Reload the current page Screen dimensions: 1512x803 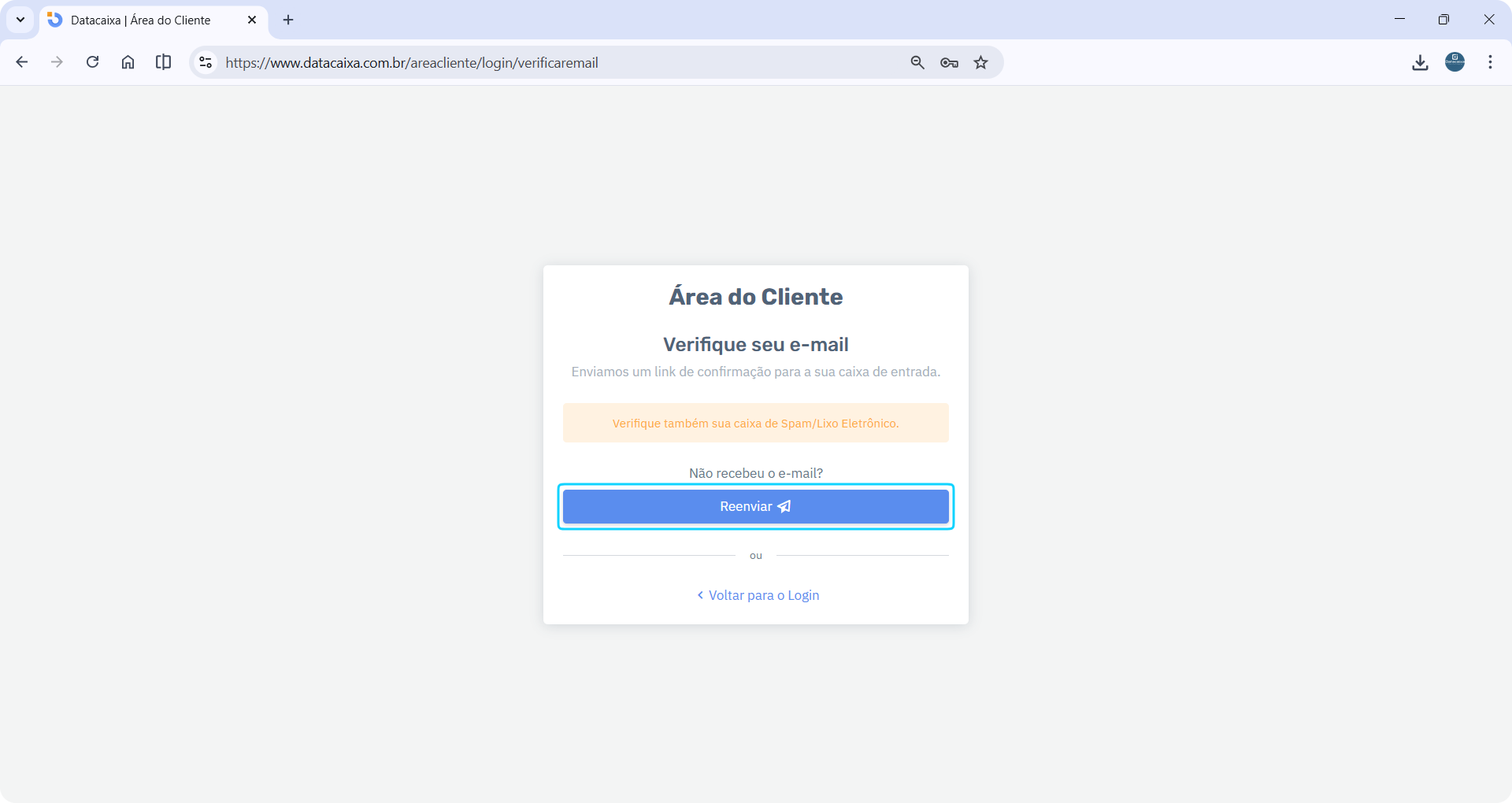point(92,62)
